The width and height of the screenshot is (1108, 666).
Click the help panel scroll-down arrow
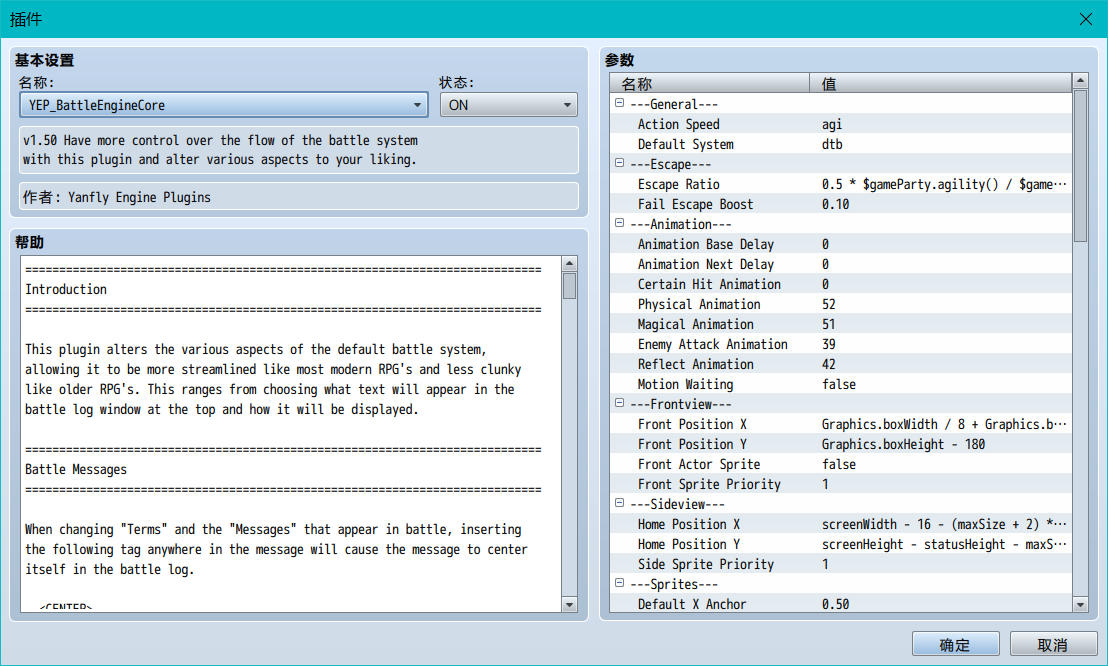point(570,604)
